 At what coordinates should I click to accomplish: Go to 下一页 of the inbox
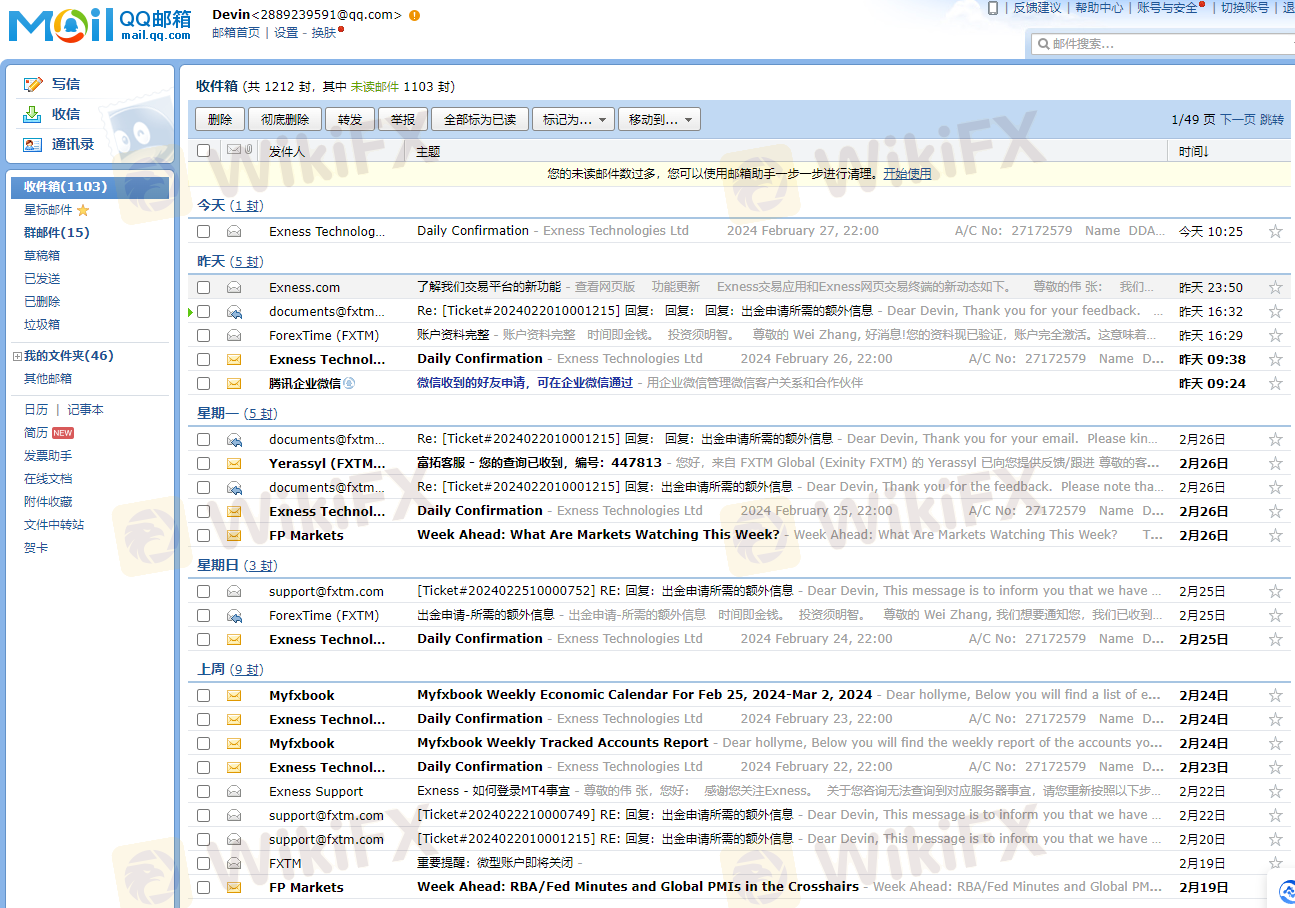1237,120
